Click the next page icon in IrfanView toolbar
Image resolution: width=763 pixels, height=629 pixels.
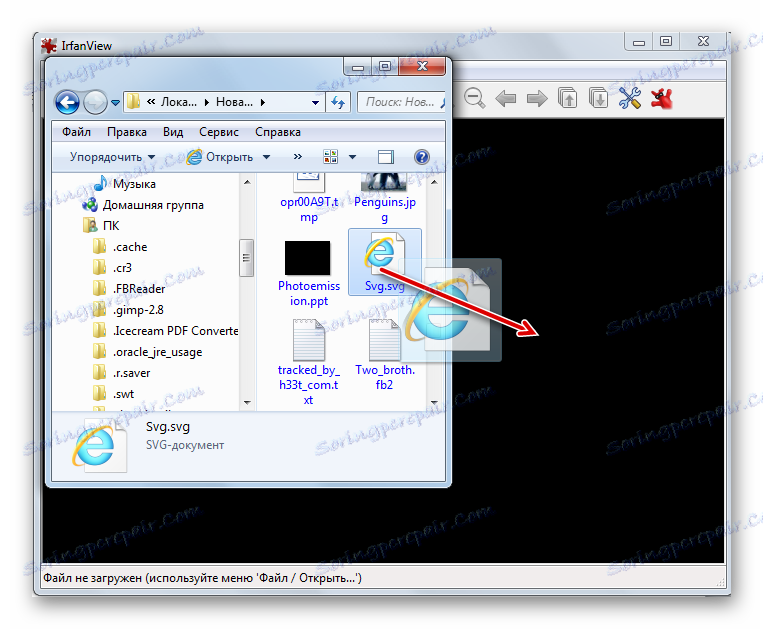598,98
